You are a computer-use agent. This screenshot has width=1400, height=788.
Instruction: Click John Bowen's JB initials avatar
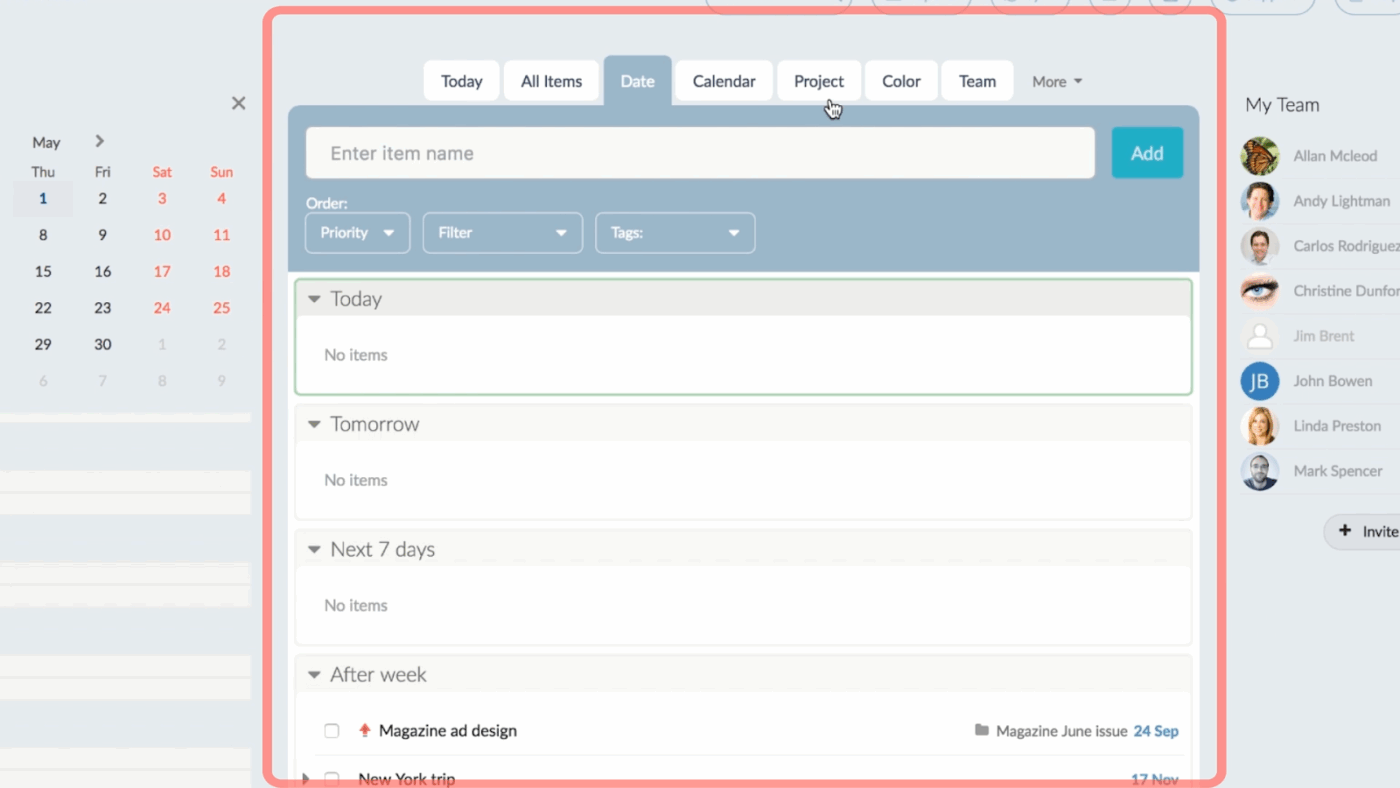coord(1260,381)
